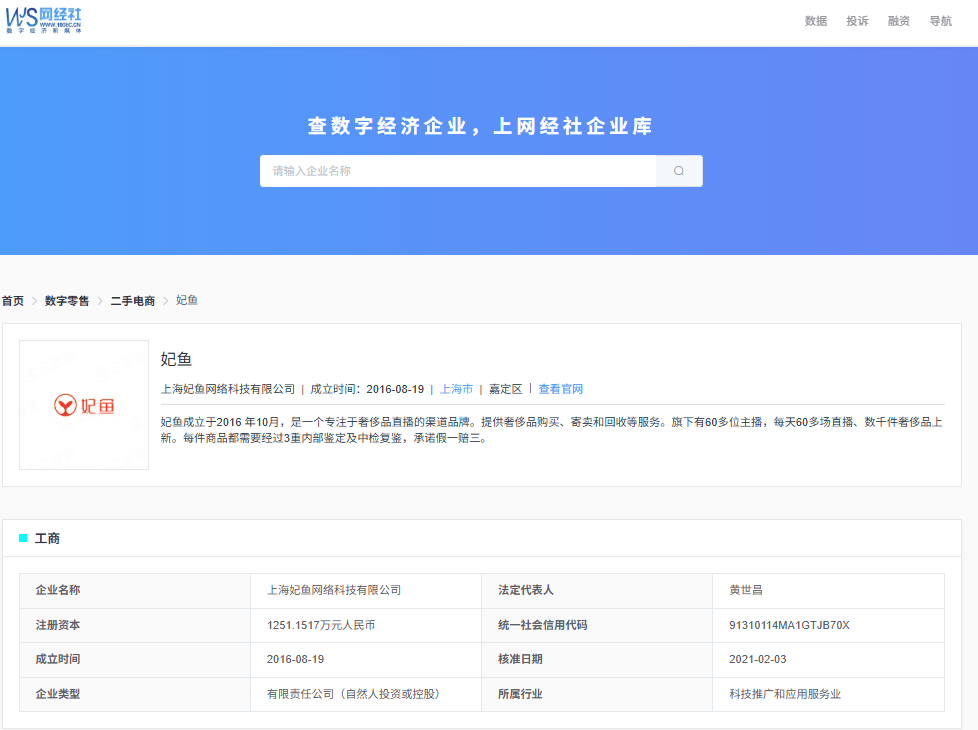Click the 妃鱼 company title heading

tap(176, 359)
